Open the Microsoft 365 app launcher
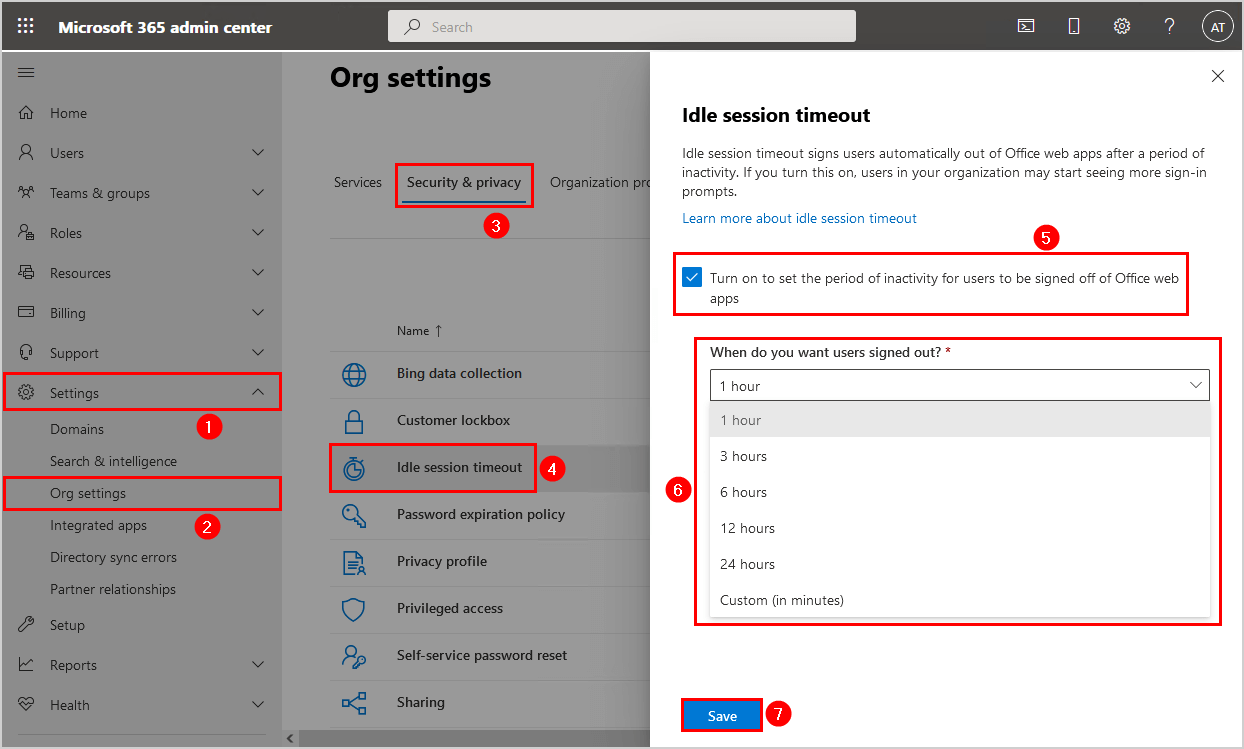The width and height of the screenshot is (1244, 749). tap(26, 25)
